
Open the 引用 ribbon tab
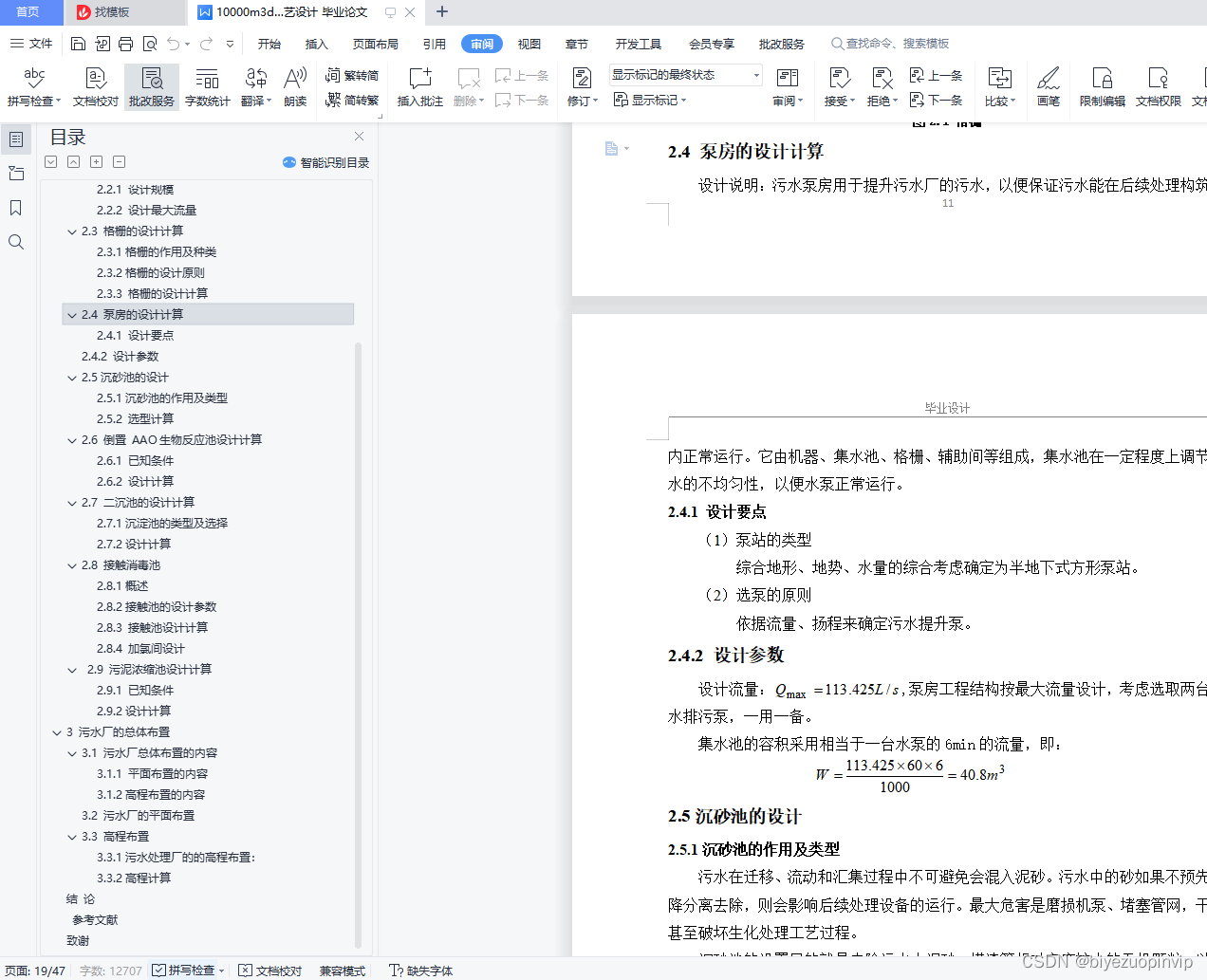[435, 44]
